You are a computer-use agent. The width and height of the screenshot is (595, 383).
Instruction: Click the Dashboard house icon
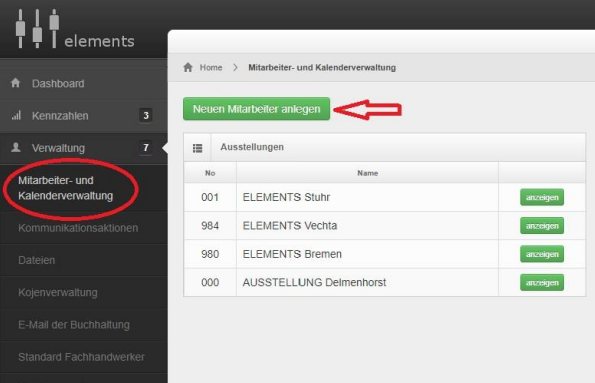pos(16,83)
